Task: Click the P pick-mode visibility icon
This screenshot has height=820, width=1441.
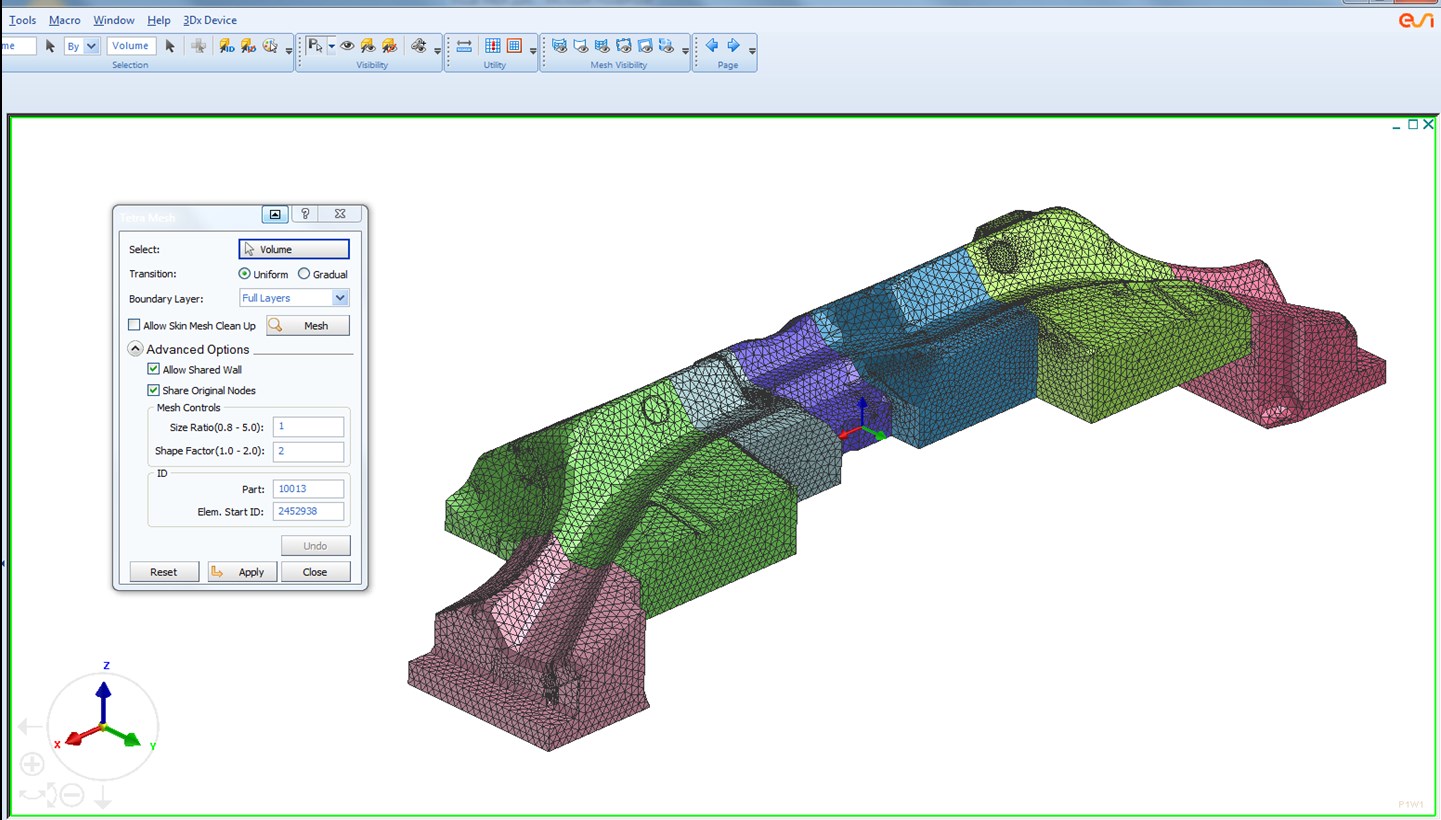Action: pyautogui.click(x=315, y=45)
